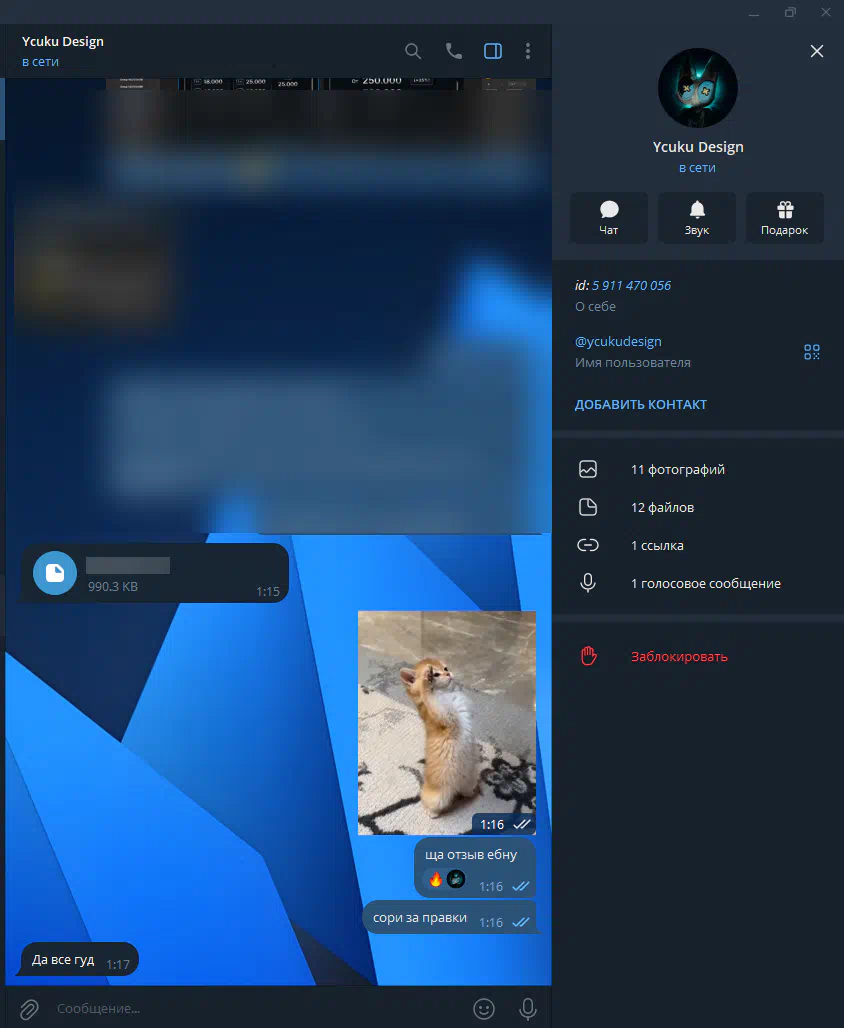This screenshot has width=844, height=1028.
Task: Toggle the profile info side panel
Action: 492,51
